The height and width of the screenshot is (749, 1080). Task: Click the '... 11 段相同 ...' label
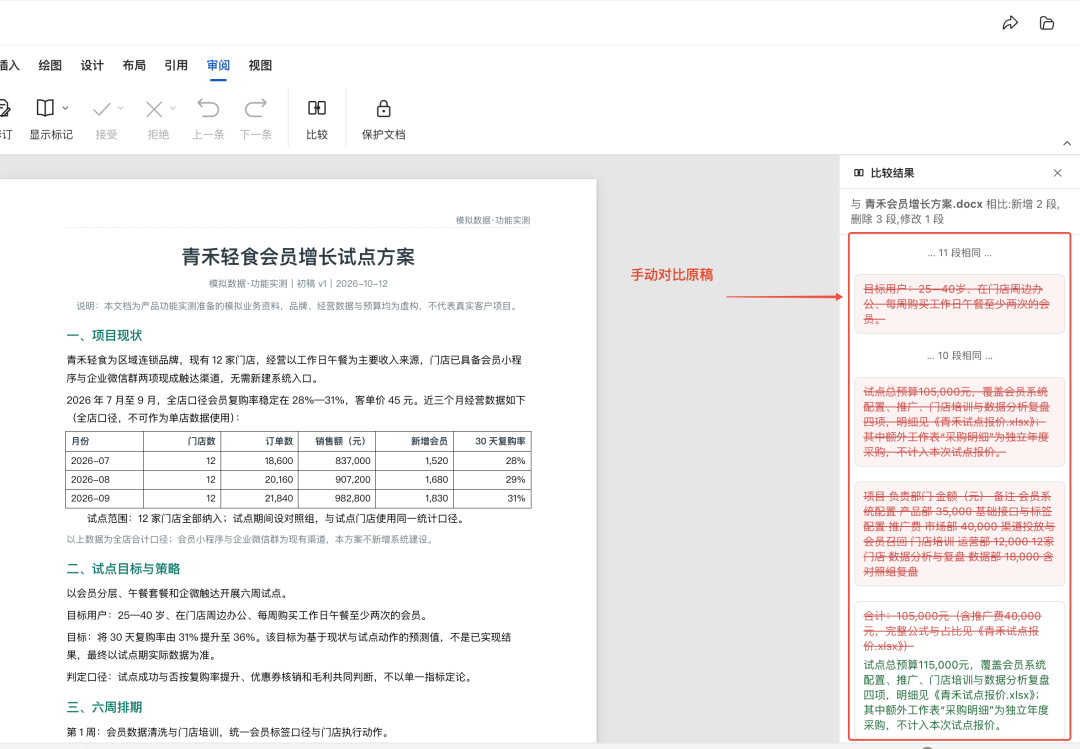[x=959, y=253]
